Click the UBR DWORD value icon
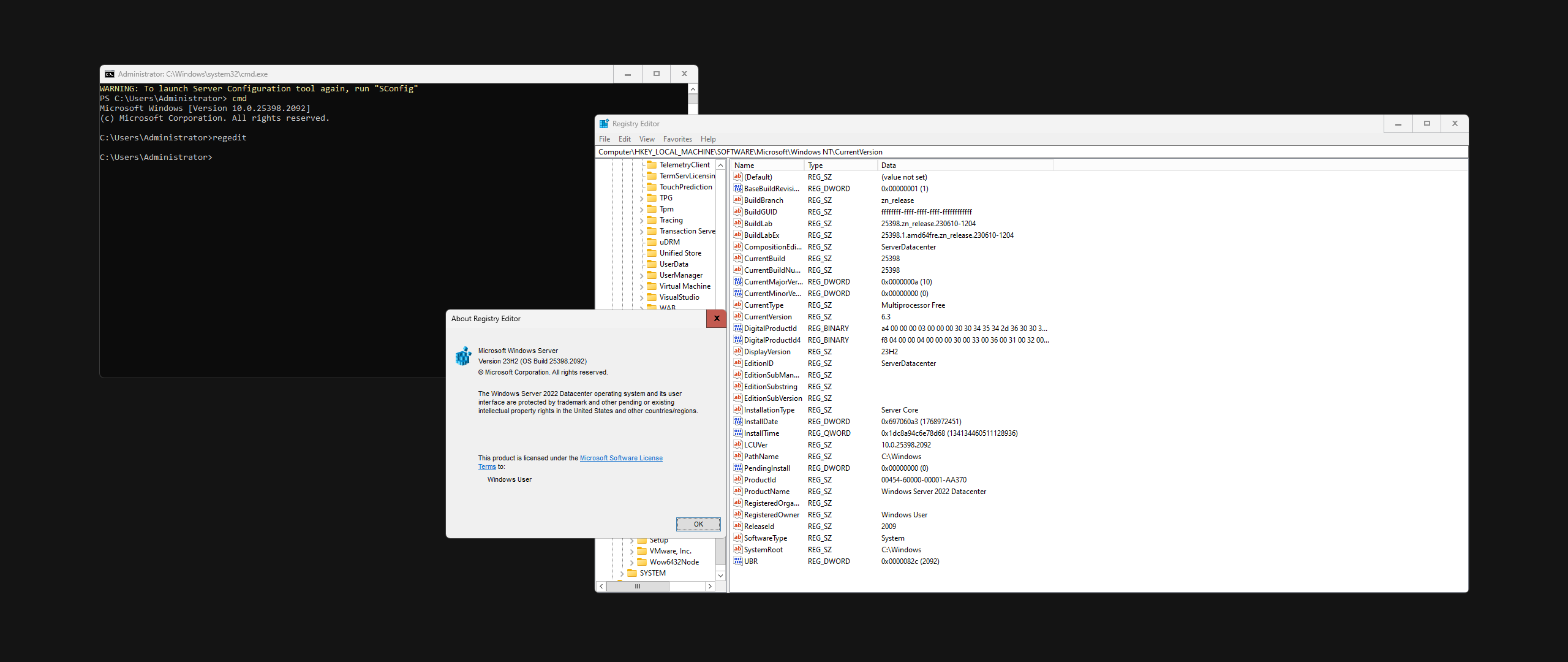This screenshot has width=1568, height=662. pos(738,561)
